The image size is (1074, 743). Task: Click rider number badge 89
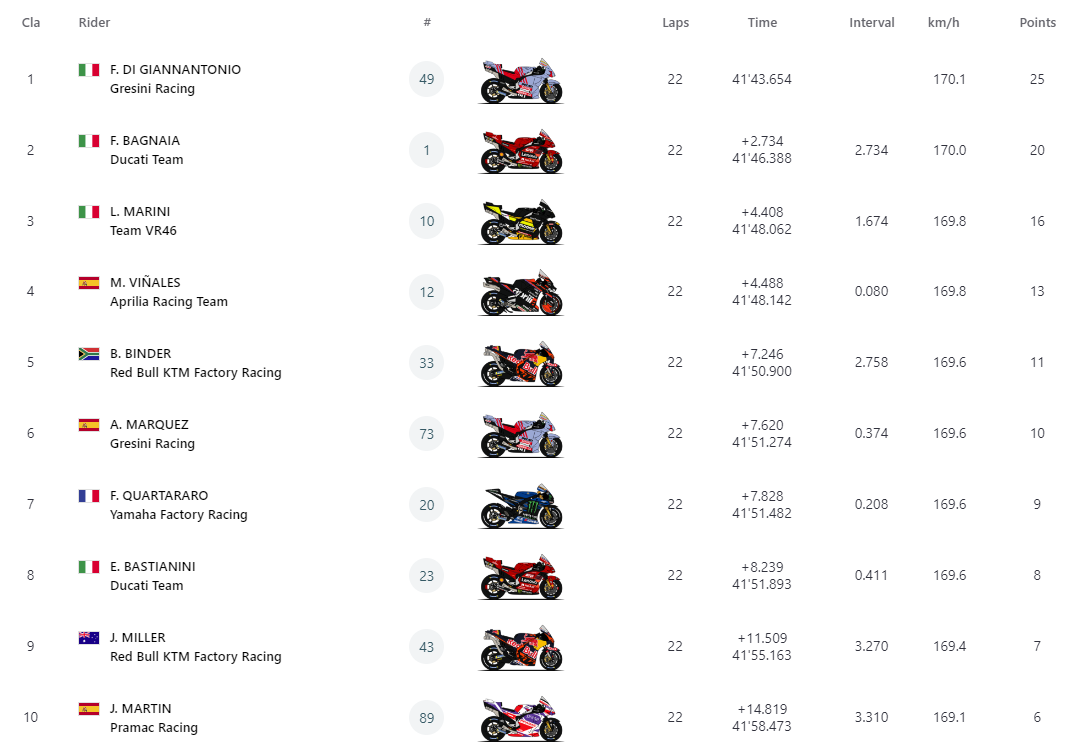[427, 718]
